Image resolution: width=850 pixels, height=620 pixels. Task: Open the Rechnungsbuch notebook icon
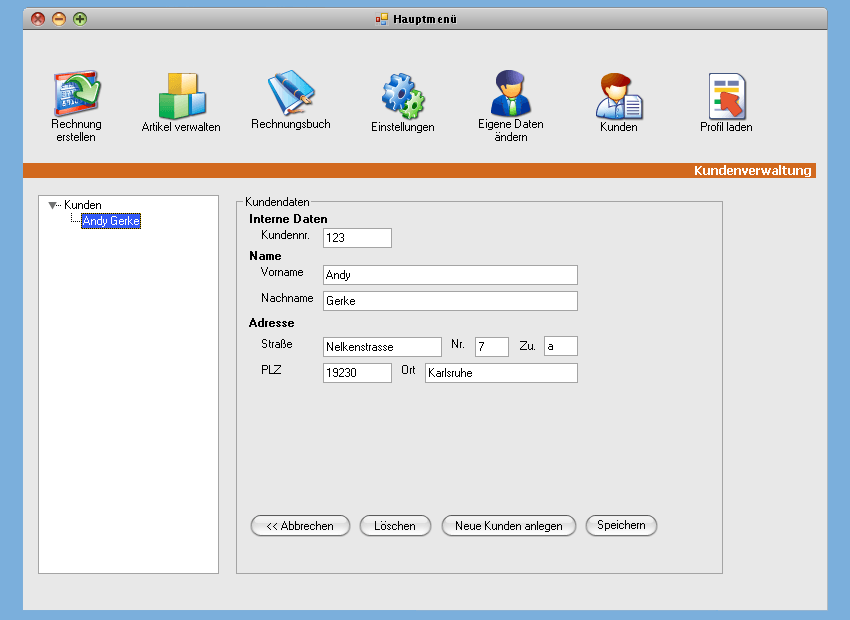pos(291,92)
